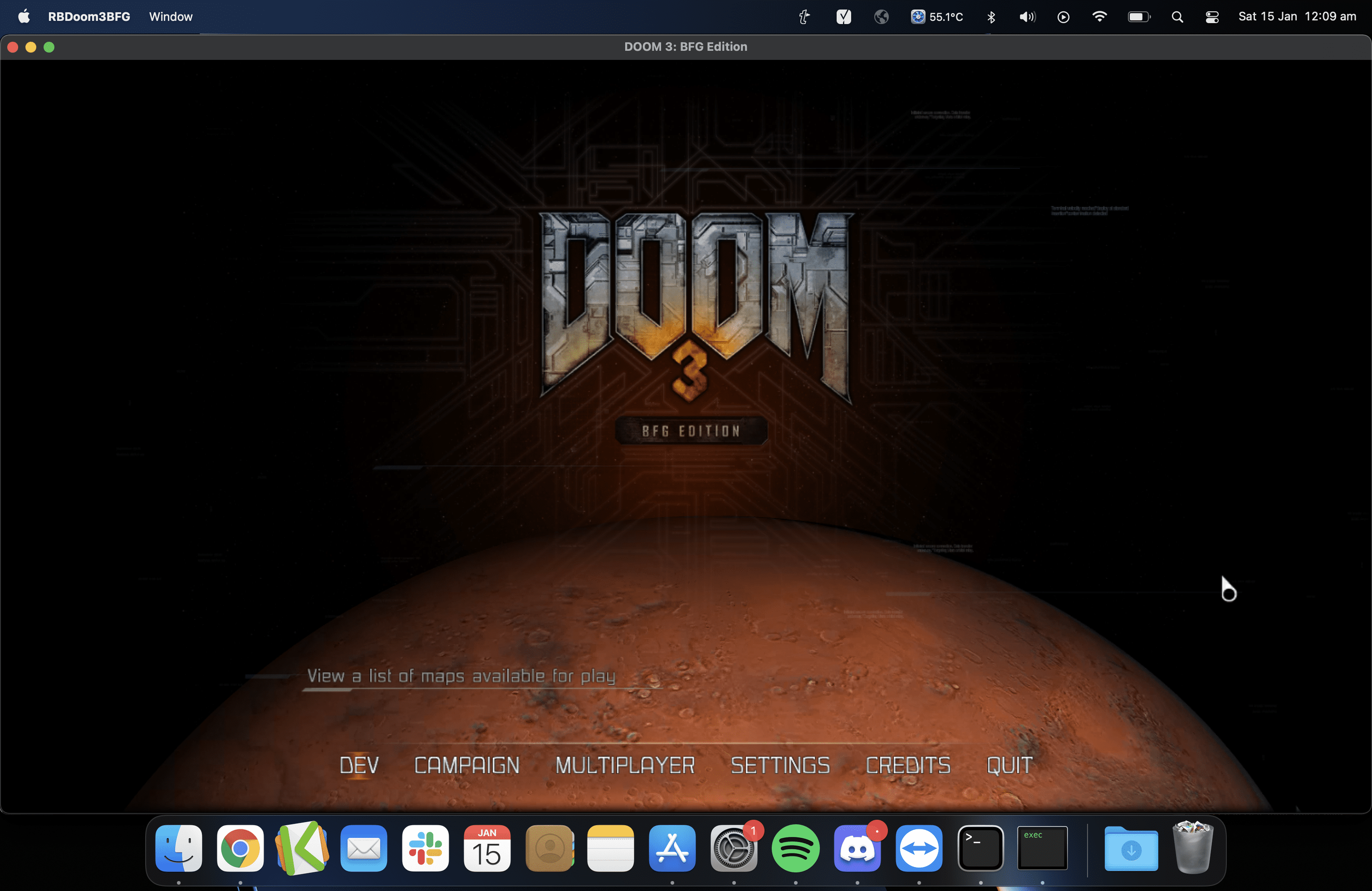Click the 55.1°C temperature monitor

937,17
